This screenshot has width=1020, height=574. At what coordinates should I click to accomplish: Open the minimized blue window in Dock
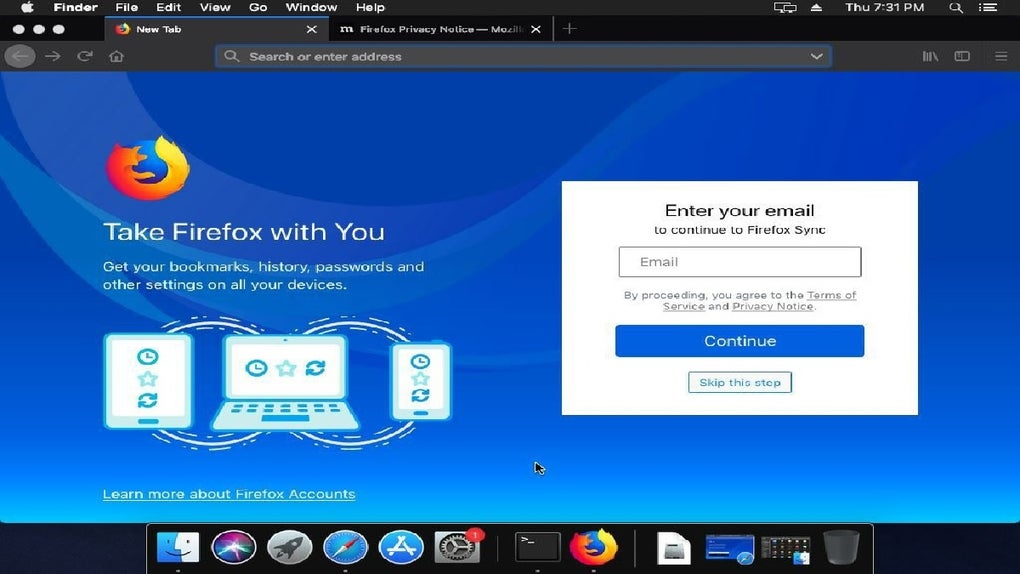(730, 549)
